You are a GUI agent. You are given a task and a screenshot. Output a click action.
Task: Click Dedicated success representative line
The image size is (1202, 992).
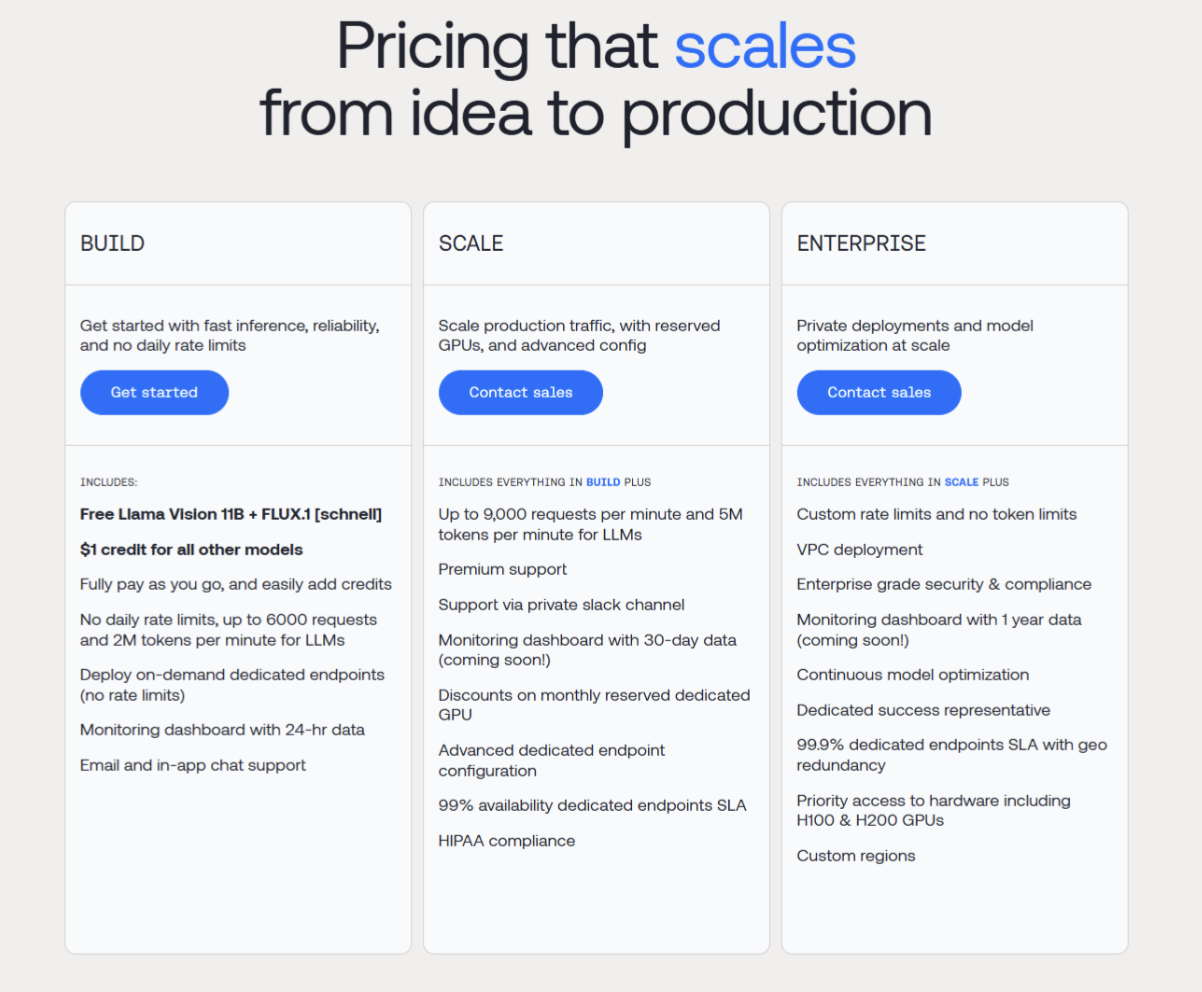923,710
